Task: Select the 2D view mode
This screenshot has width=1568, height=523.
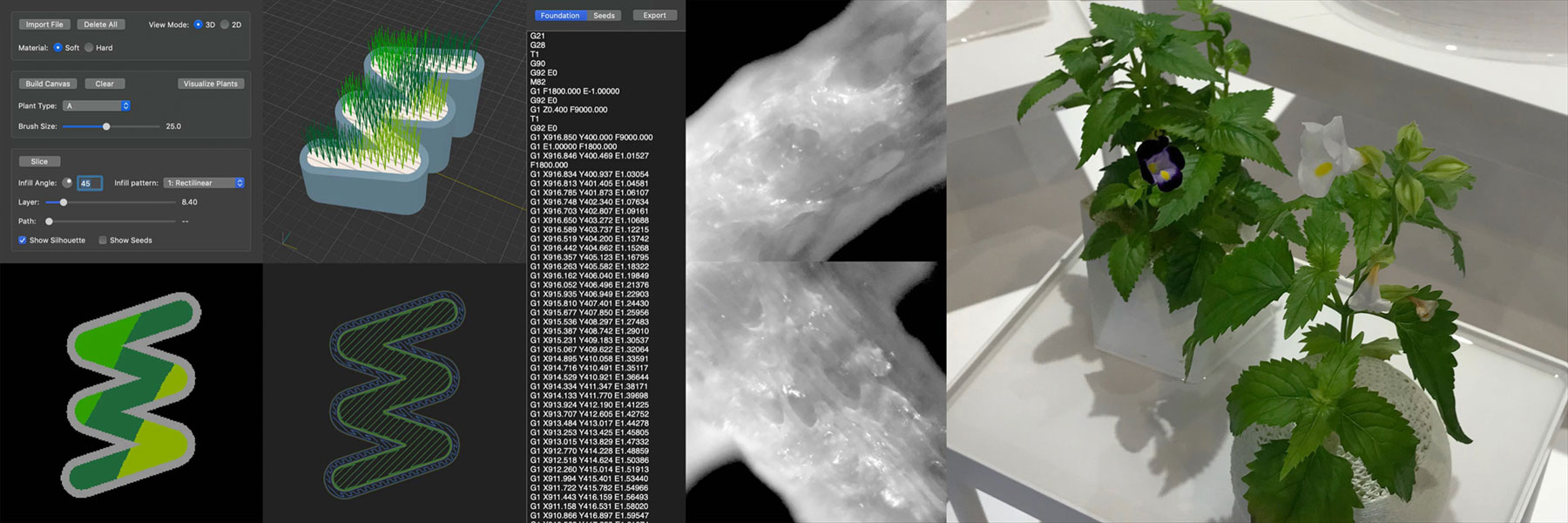Action: 225,24
